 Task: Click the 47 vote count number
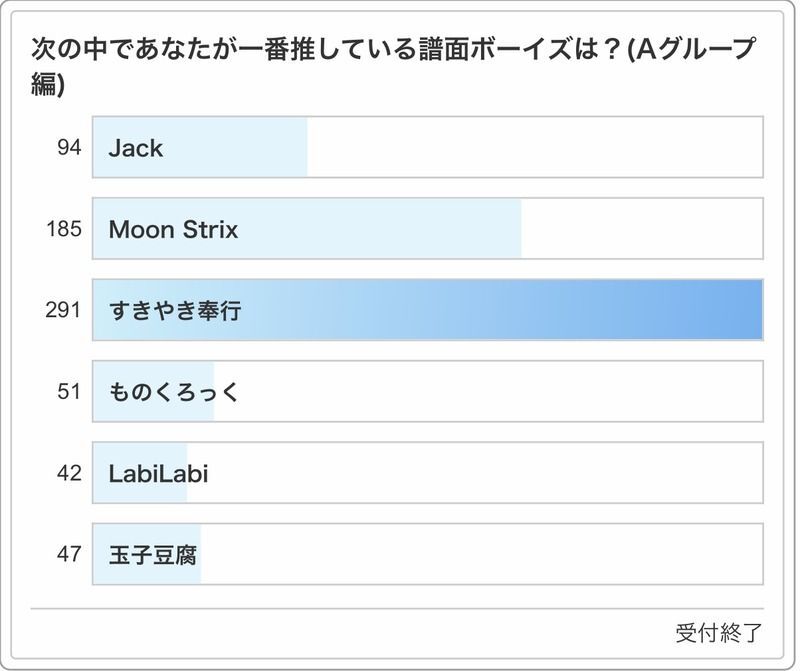tap(68, 554)
